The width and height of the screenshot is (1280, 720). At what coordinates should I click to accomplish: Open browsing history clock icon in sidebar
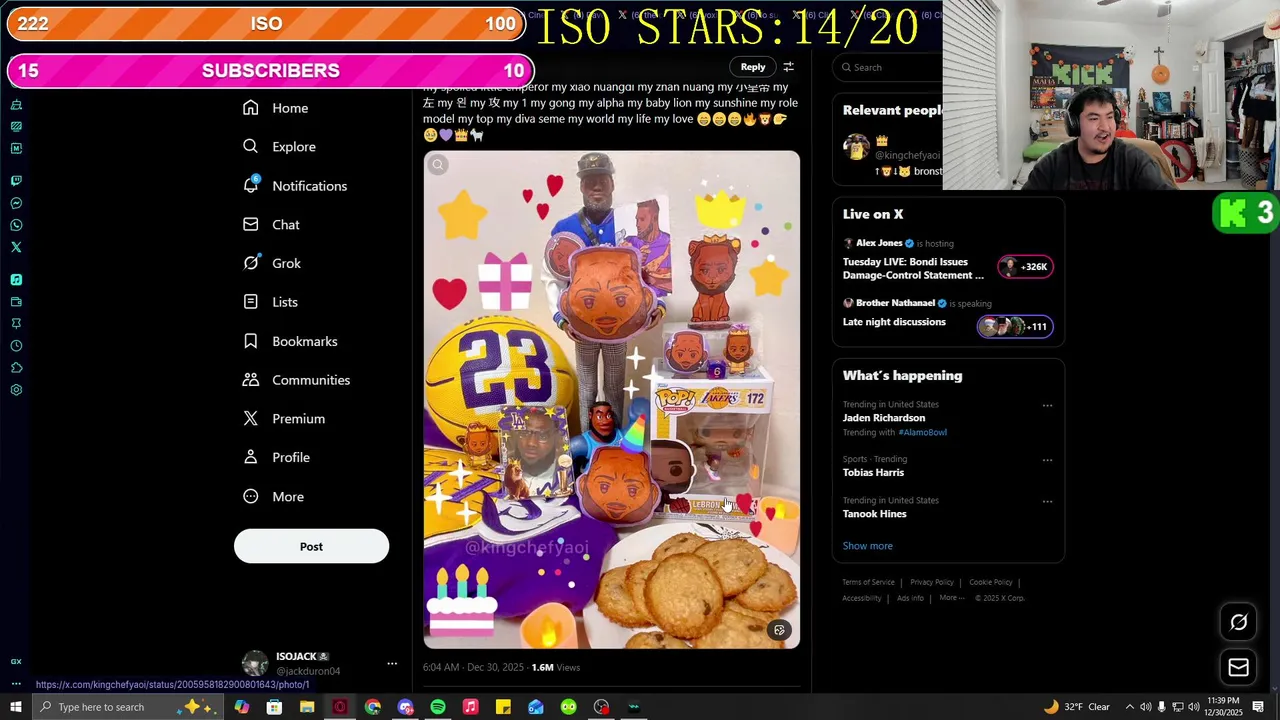16,346
